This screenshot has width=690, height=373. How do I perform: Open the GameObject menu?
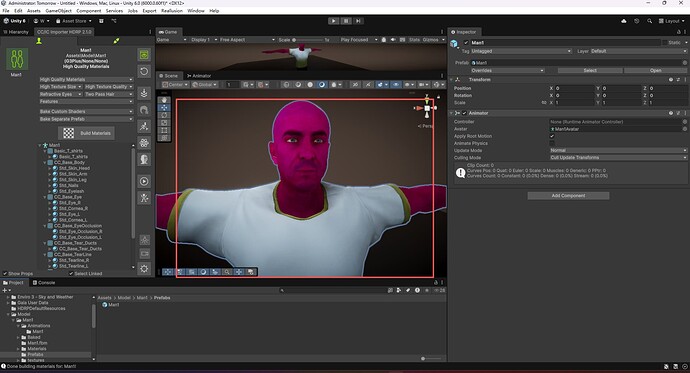[x=58, y=11]
